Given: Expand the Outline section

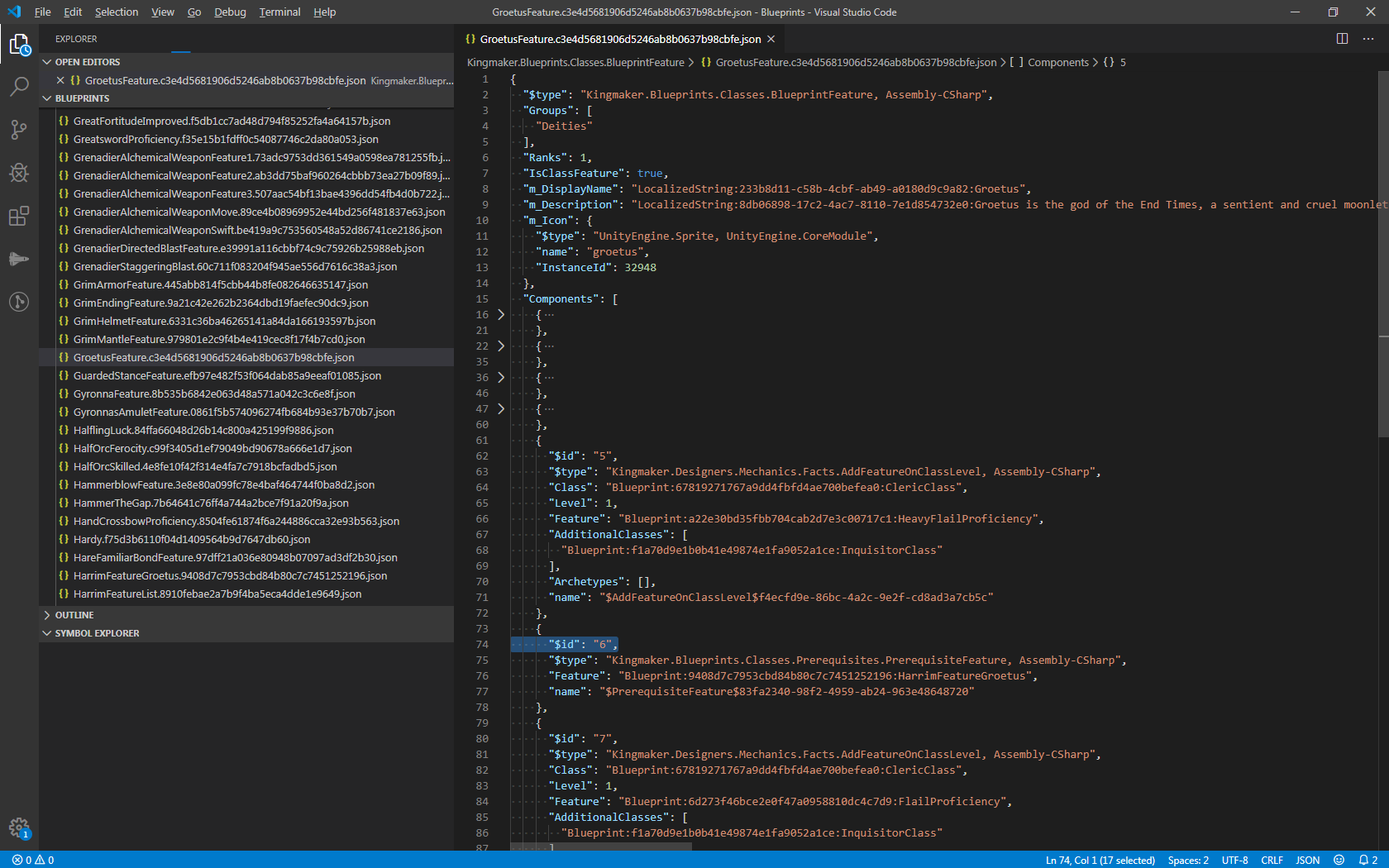Looking at the screenshot, I should point(246,615).
